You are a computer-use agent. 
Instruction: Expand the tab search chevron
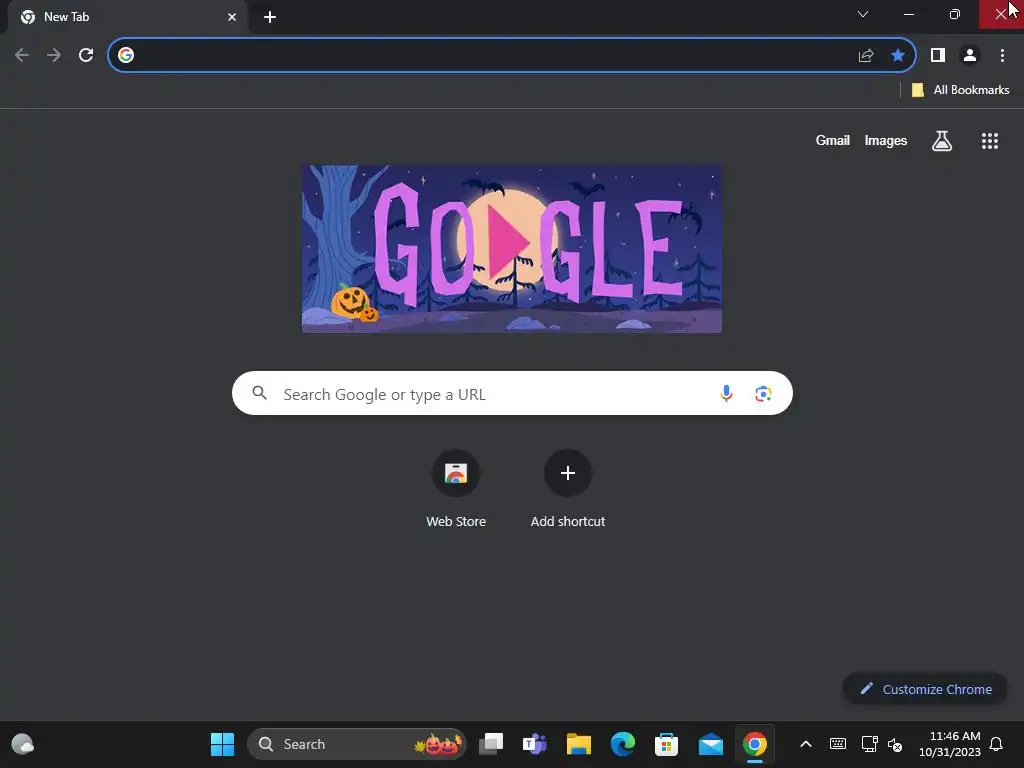[863, 14]
